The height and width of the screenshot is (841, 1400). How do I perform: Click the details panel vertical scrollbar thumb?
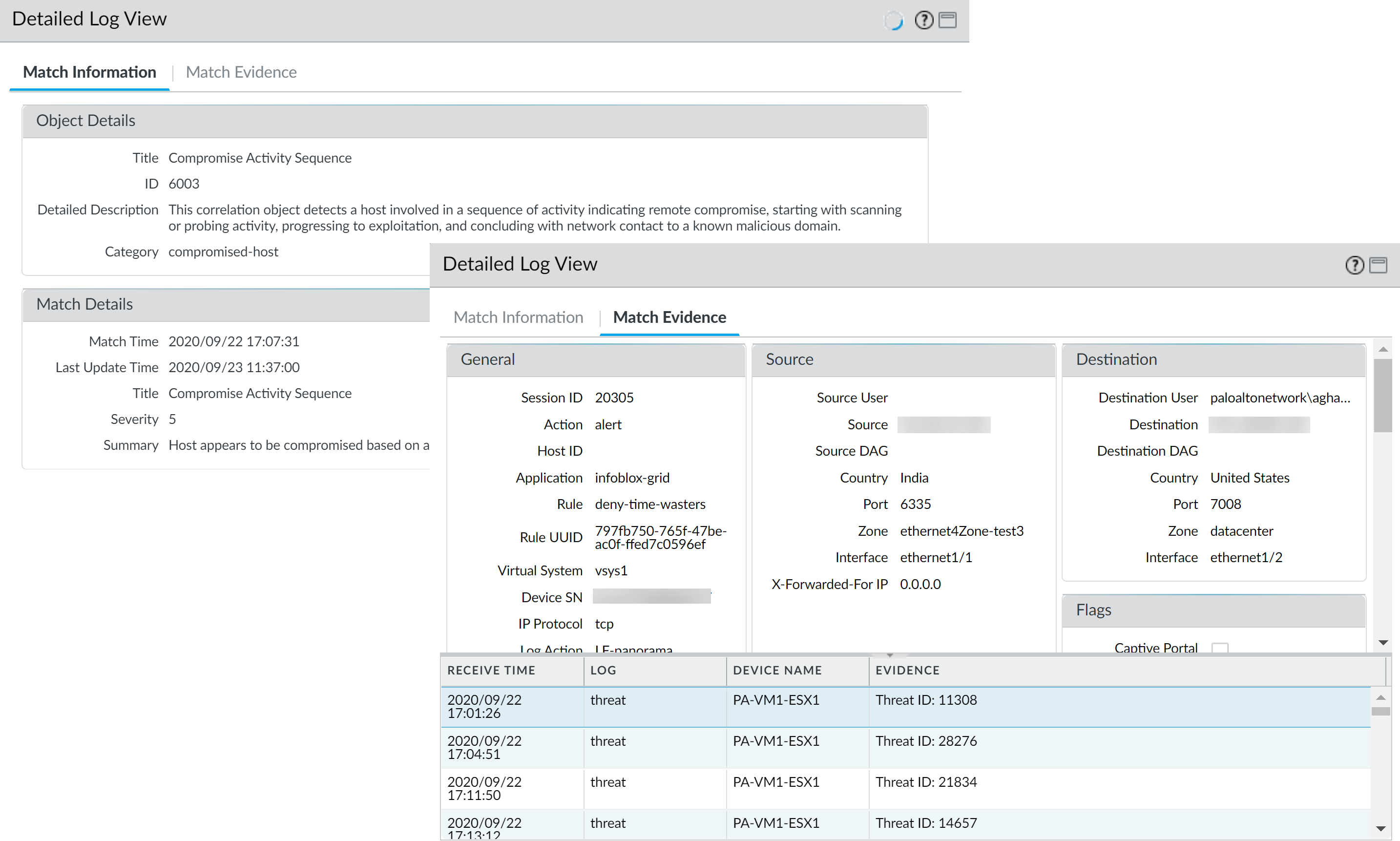(1383, 395)
